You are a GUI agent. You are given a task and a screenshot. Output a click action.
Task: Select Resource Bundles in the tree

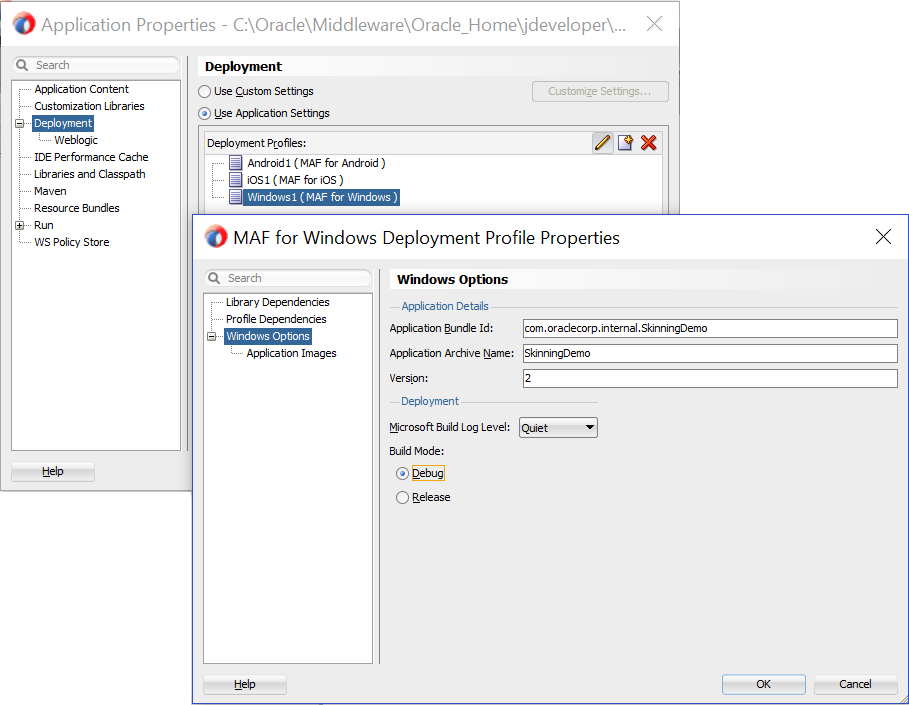(x=77, y=208)
